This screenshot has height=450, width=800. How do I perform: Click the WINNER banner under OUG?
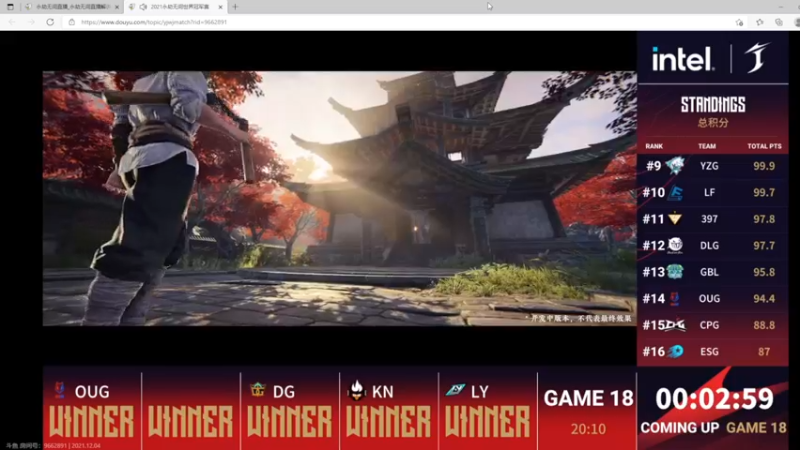pyautogui.click(x=92, y=421)
